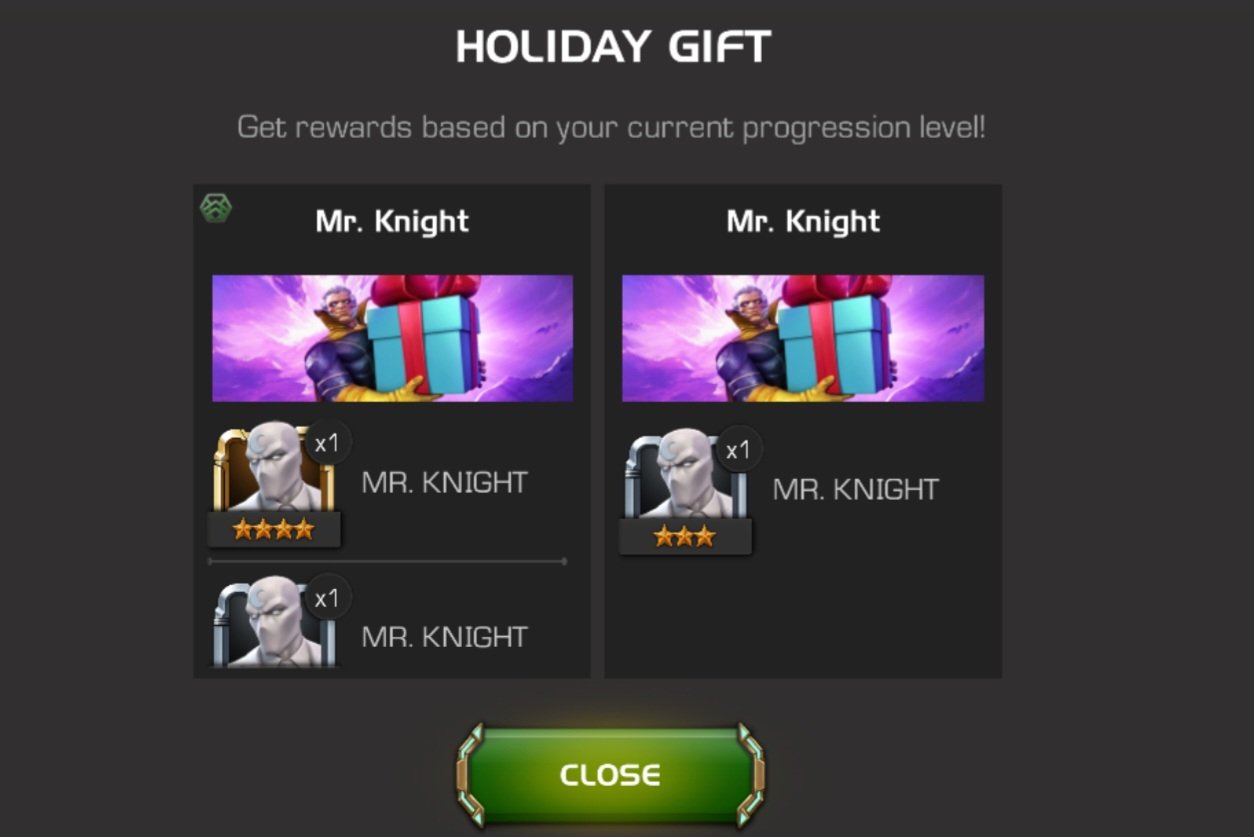The width and height of the screenshot is (1254, 837).
Task: Tap the x1 badge on 3-star champion
Action: 738,450
